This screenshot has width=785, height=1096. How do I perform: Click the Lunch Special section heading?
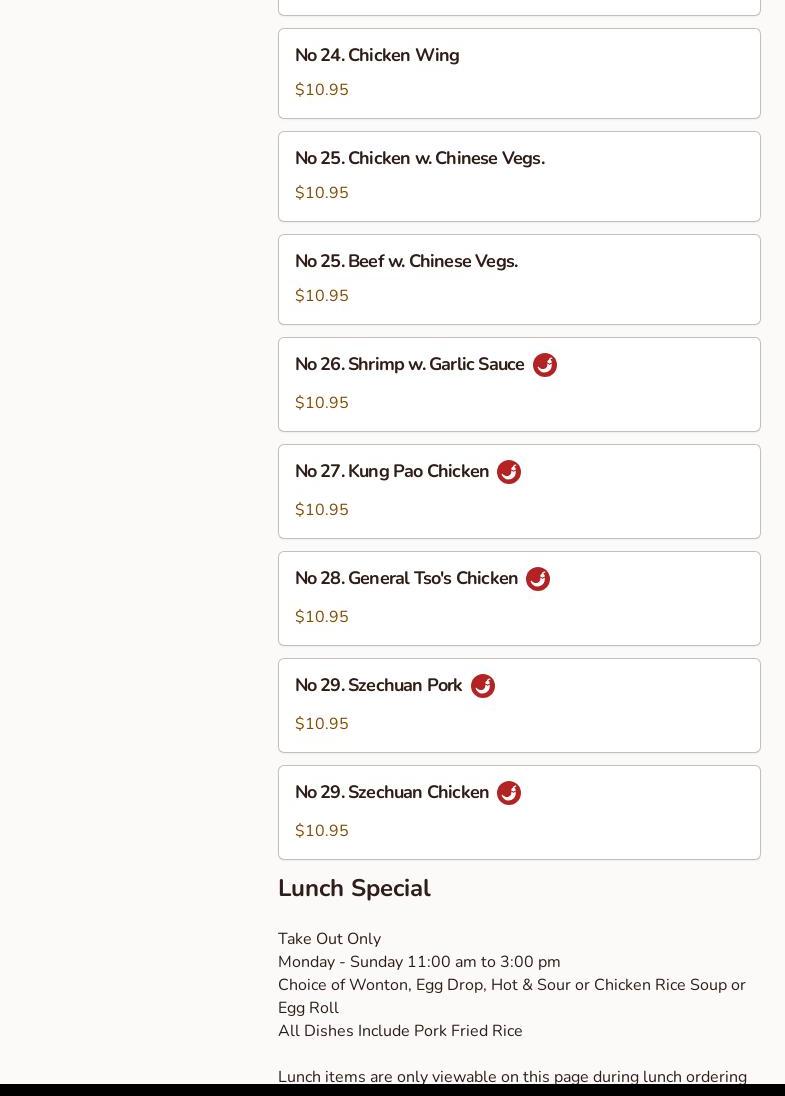click(354, 888)
